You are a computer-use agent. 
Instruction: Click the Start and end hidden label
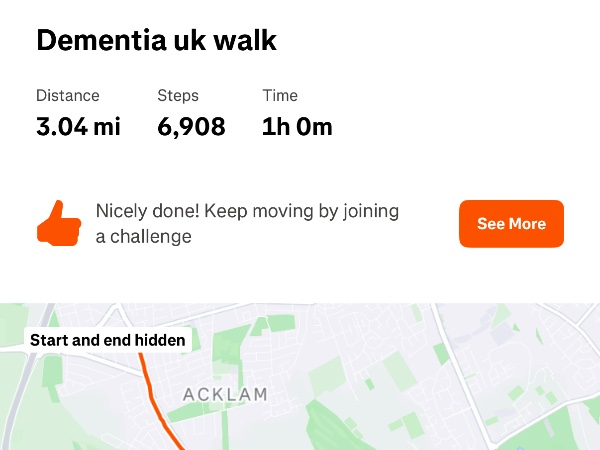pyautogui.click(x=108, y=340)
